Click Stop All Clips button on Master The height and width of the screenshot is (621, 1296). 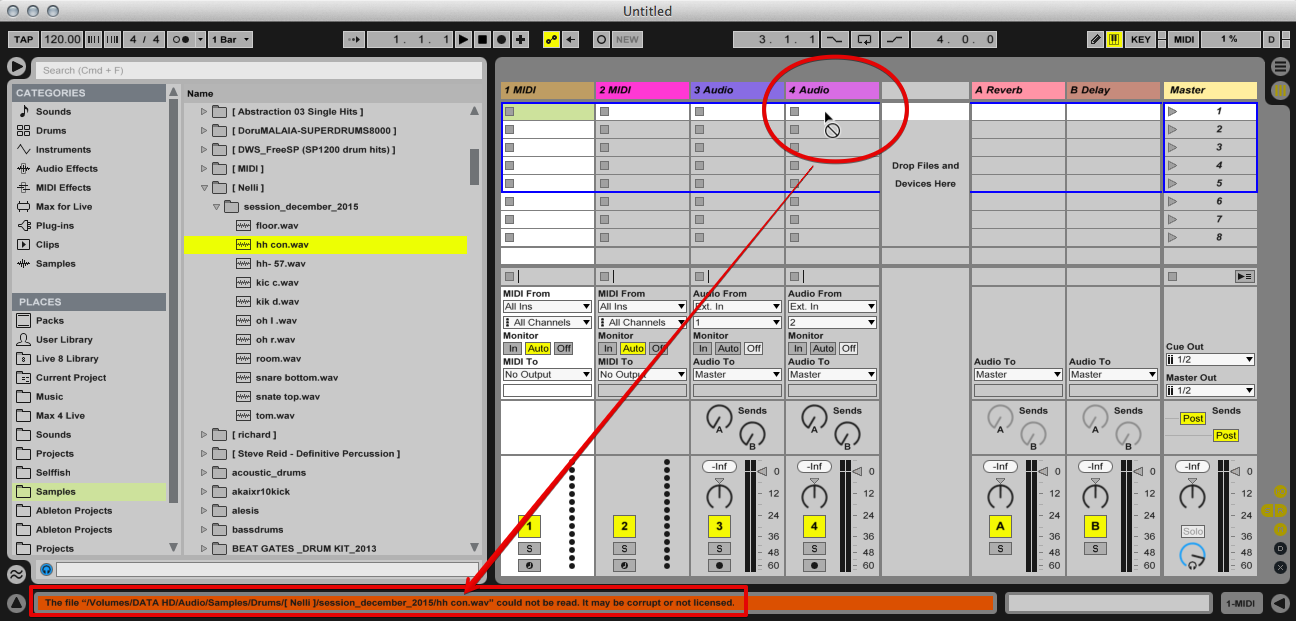click(x=1172, y=276)
